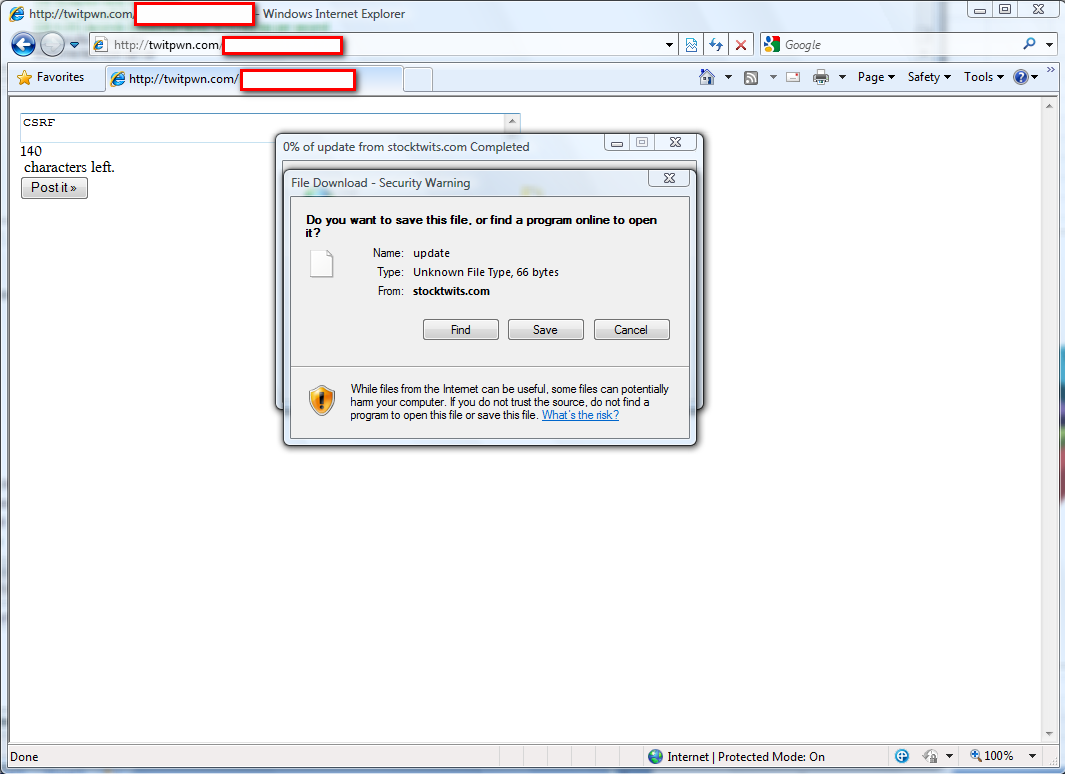Click the Print icon
Screen dimensions: 1065x774
click(x=821, y=77)
